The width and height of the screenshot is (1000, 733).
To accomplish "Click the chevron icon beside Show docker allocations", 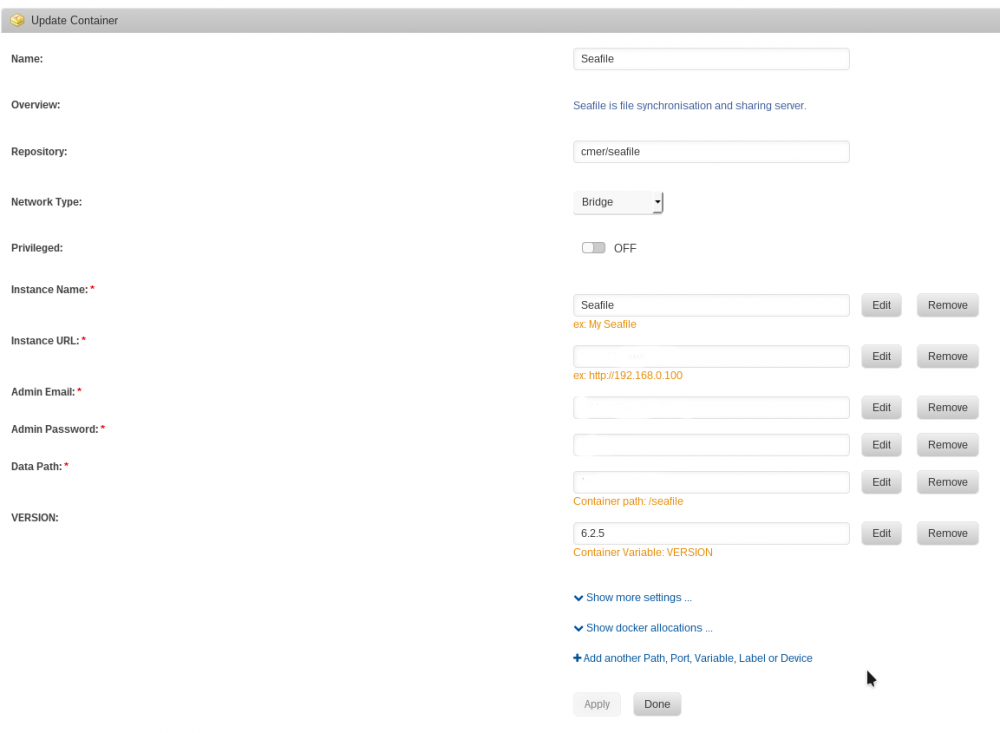I will tap(578, 628).
